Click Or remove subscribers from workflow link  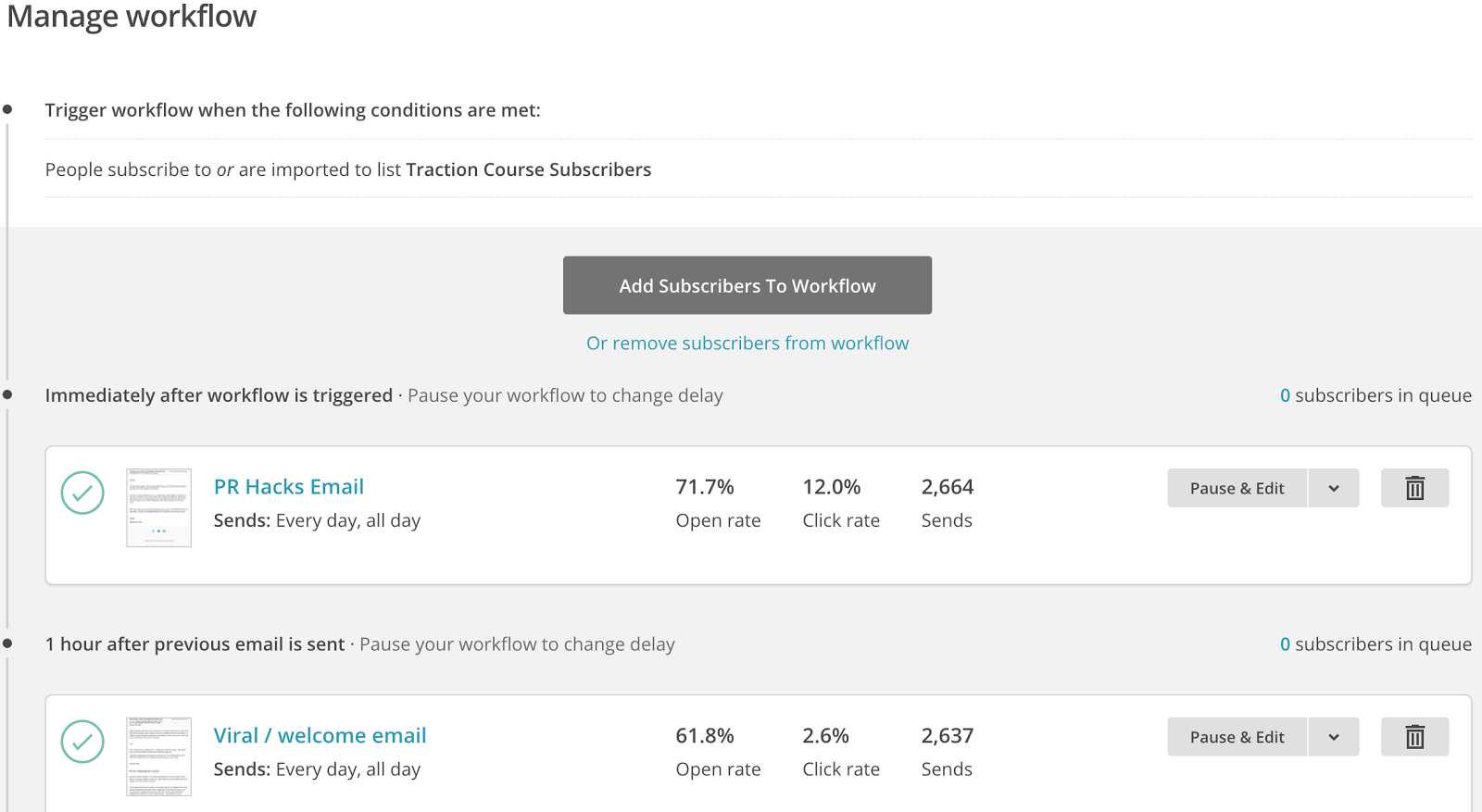[747, 344]
